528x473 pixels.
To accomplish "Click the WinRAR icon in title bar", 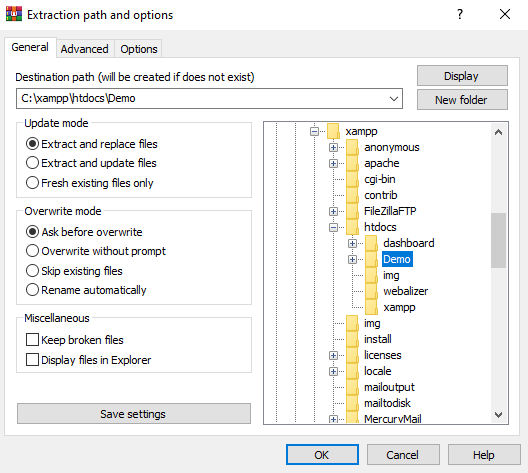I will [14, 14].
